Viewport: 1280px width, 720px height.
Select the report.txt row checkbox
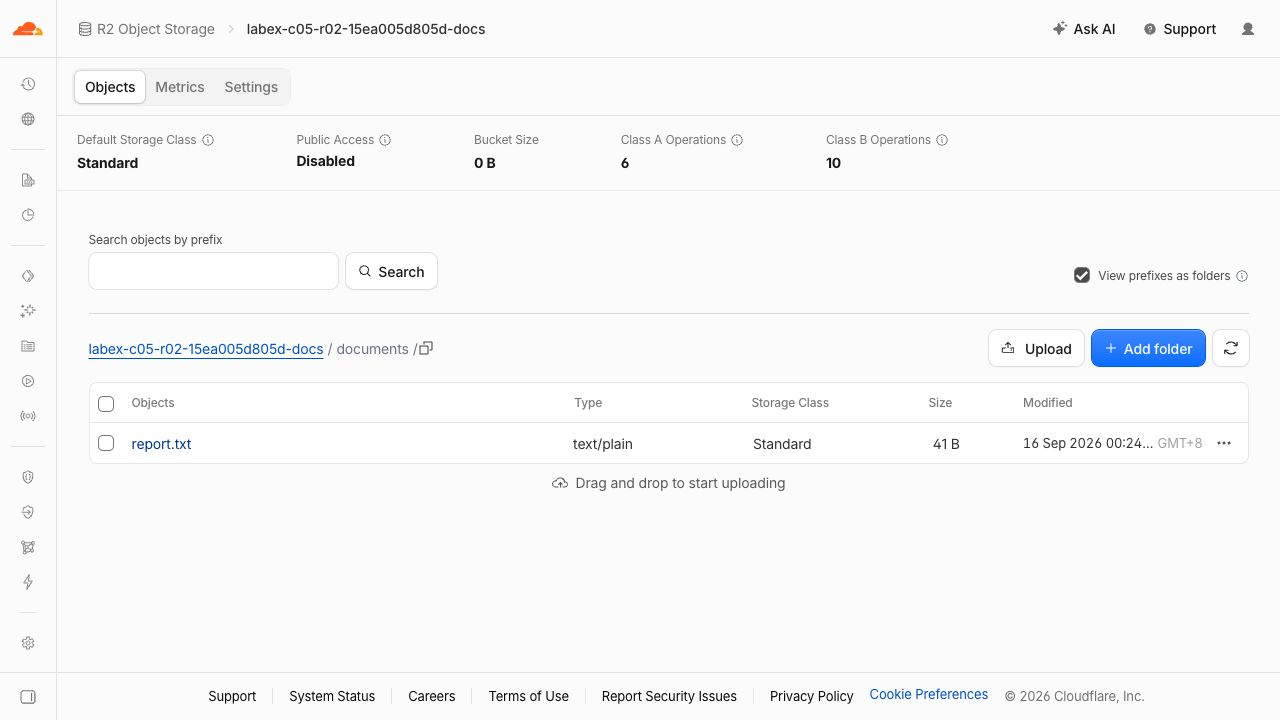click(x=106, y=443)
